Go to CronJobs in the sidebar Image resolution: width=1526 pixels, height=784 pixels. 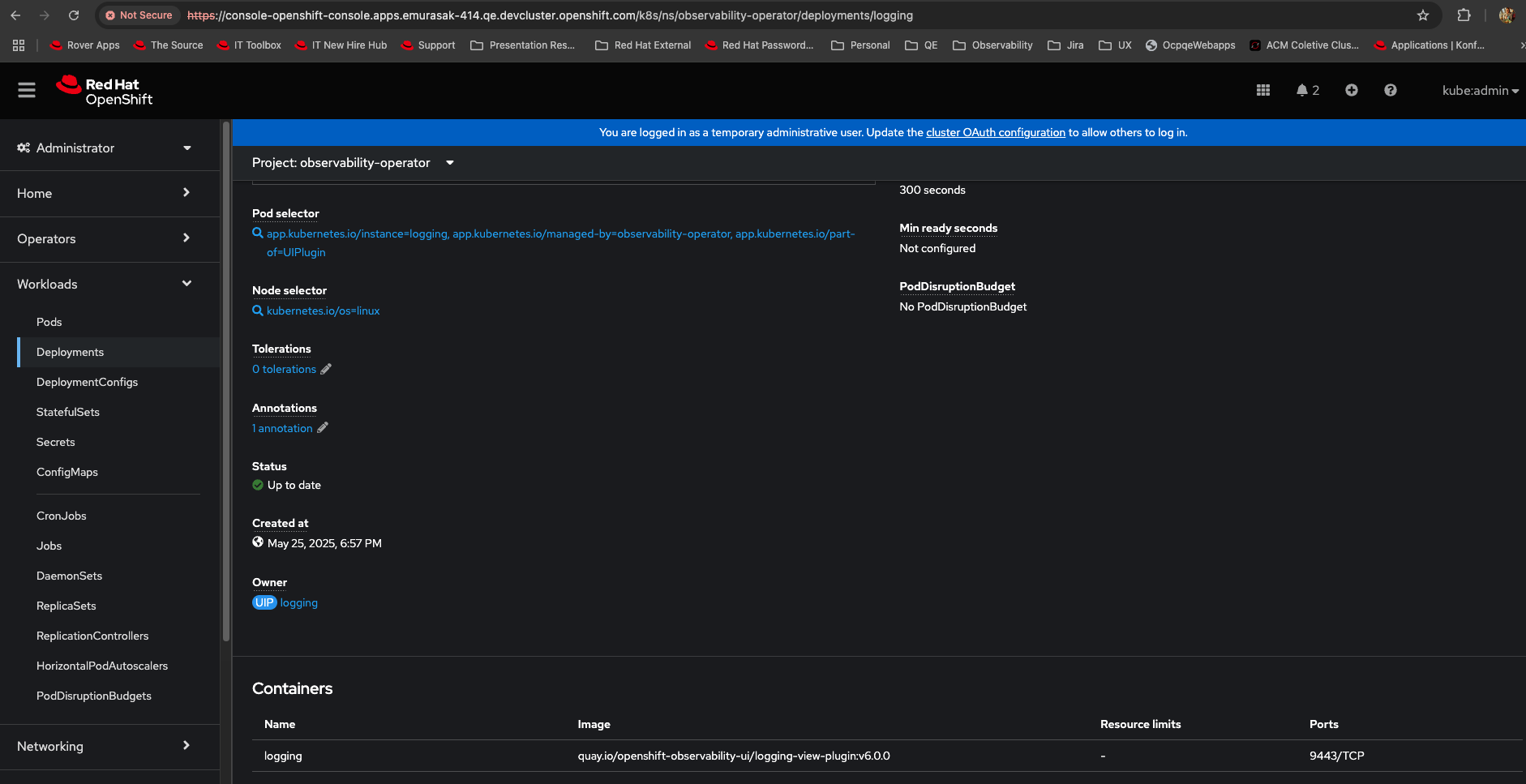62,516
